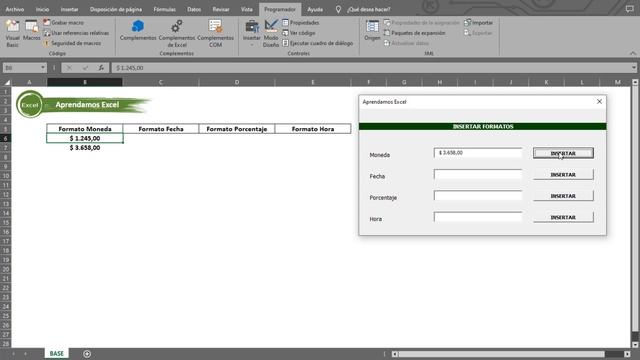Click Importar XML data
640x360 pixels.
pos(478,23)
